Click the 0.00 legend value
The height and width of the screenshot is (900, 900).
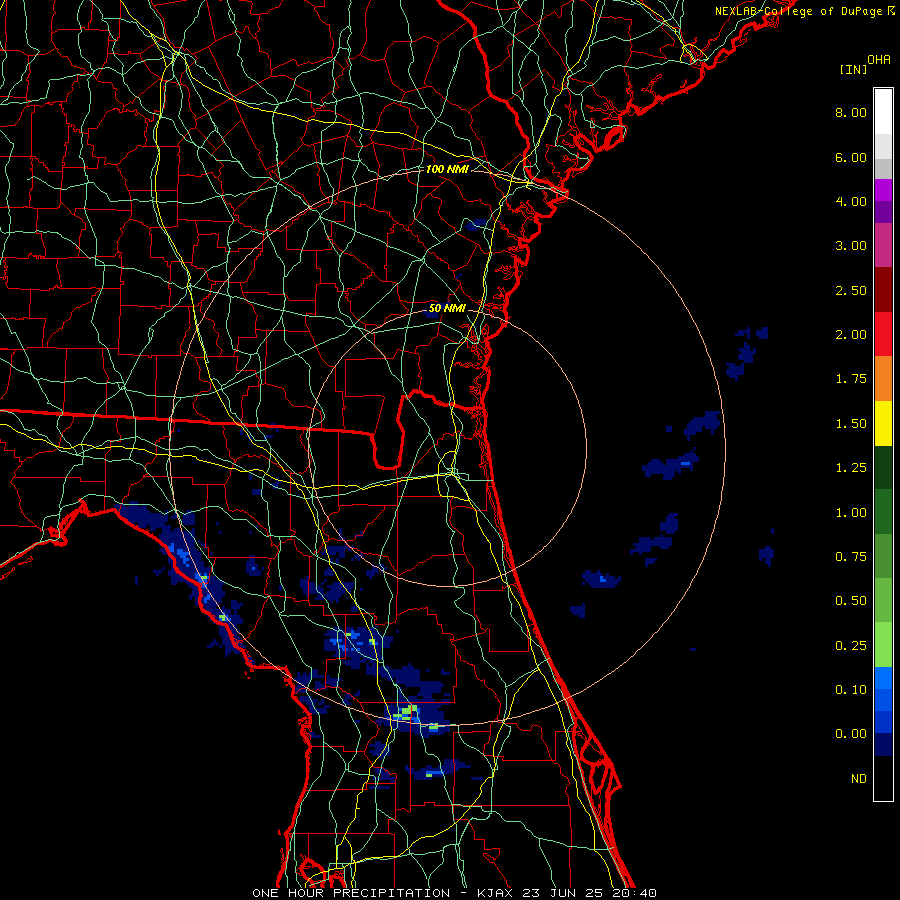851,734
